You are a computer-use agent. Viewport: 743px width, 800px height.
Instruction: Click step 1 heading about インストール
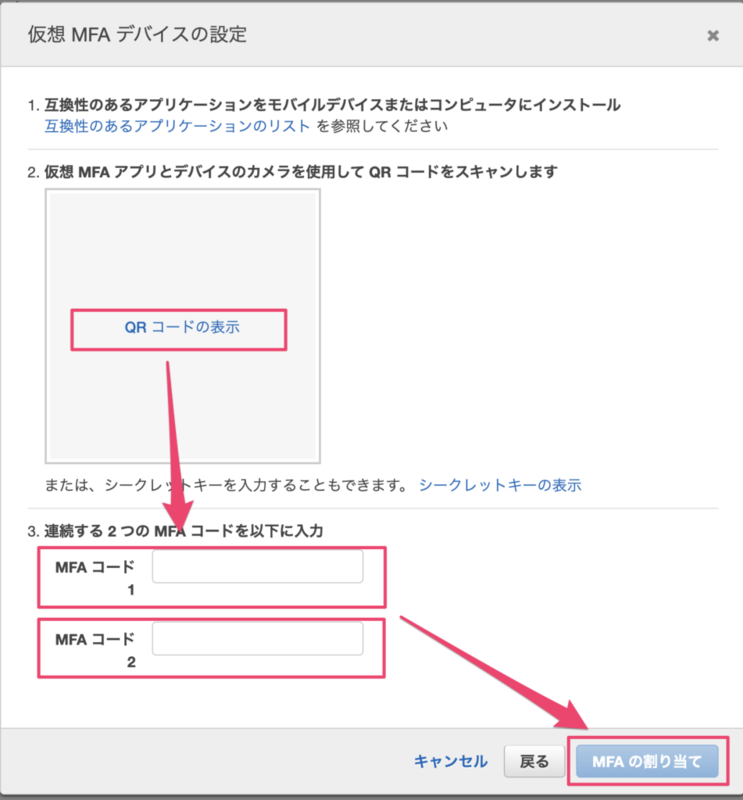(332, 105)
